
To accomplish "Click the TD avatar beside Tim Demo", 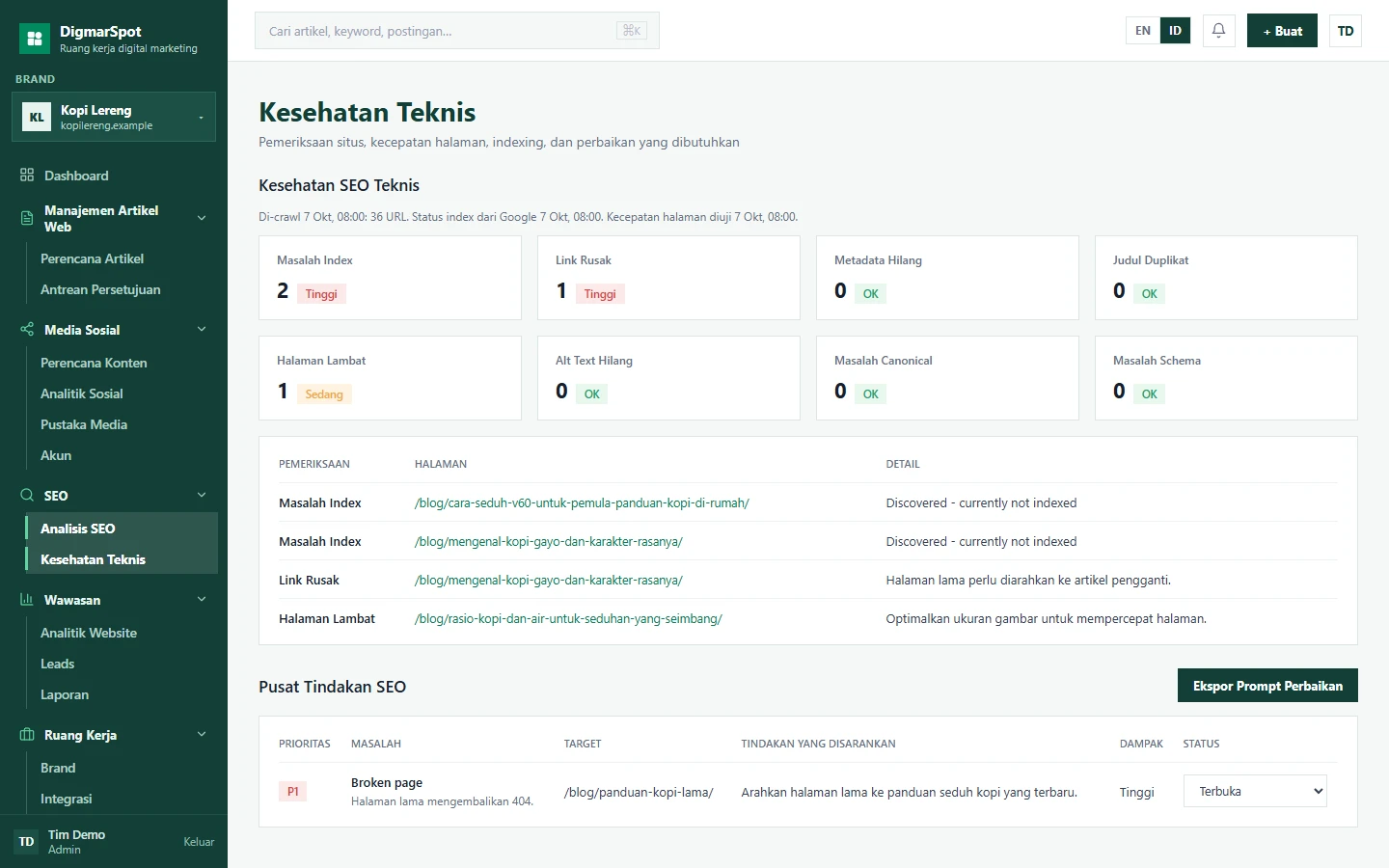I will (x=27, y=842).
